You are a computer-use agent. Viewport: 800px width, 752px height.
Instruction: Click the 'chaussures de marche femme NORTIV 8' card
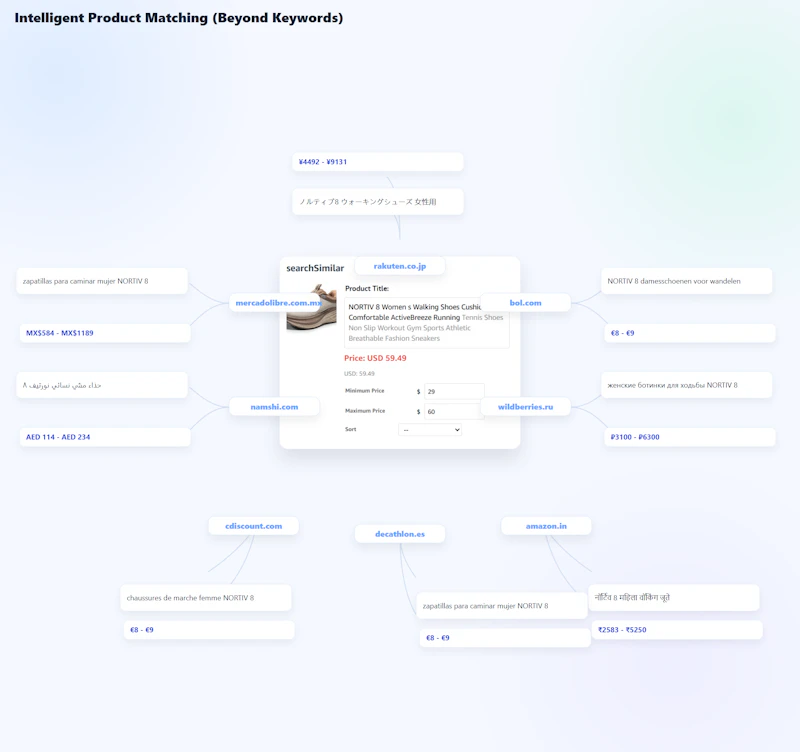206,598
